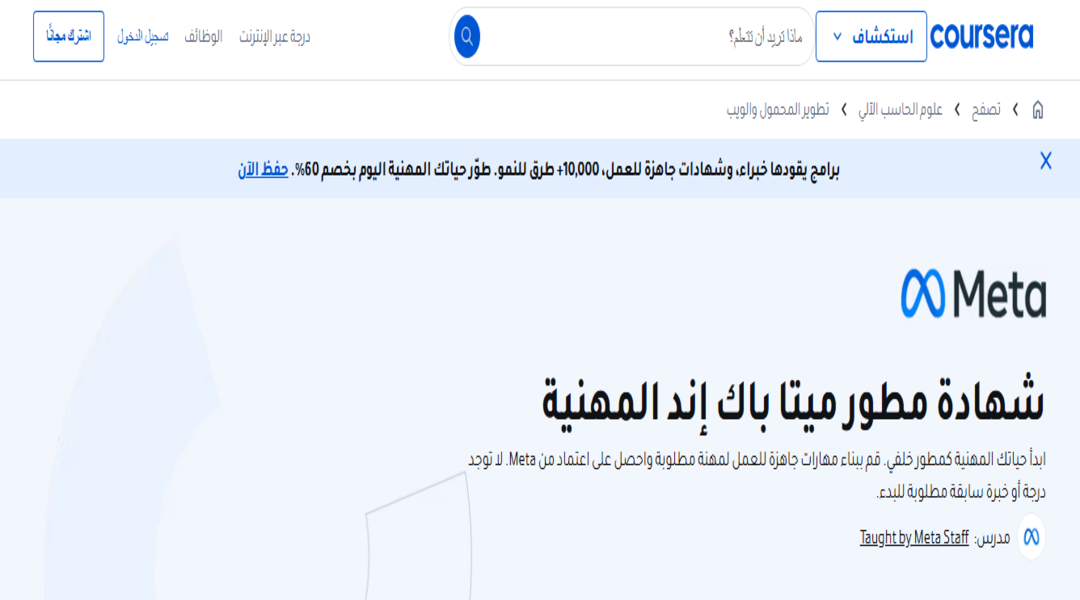Open the الوظائف careers link
This screenshot has height=600, width=1080.
coord(203,37)
